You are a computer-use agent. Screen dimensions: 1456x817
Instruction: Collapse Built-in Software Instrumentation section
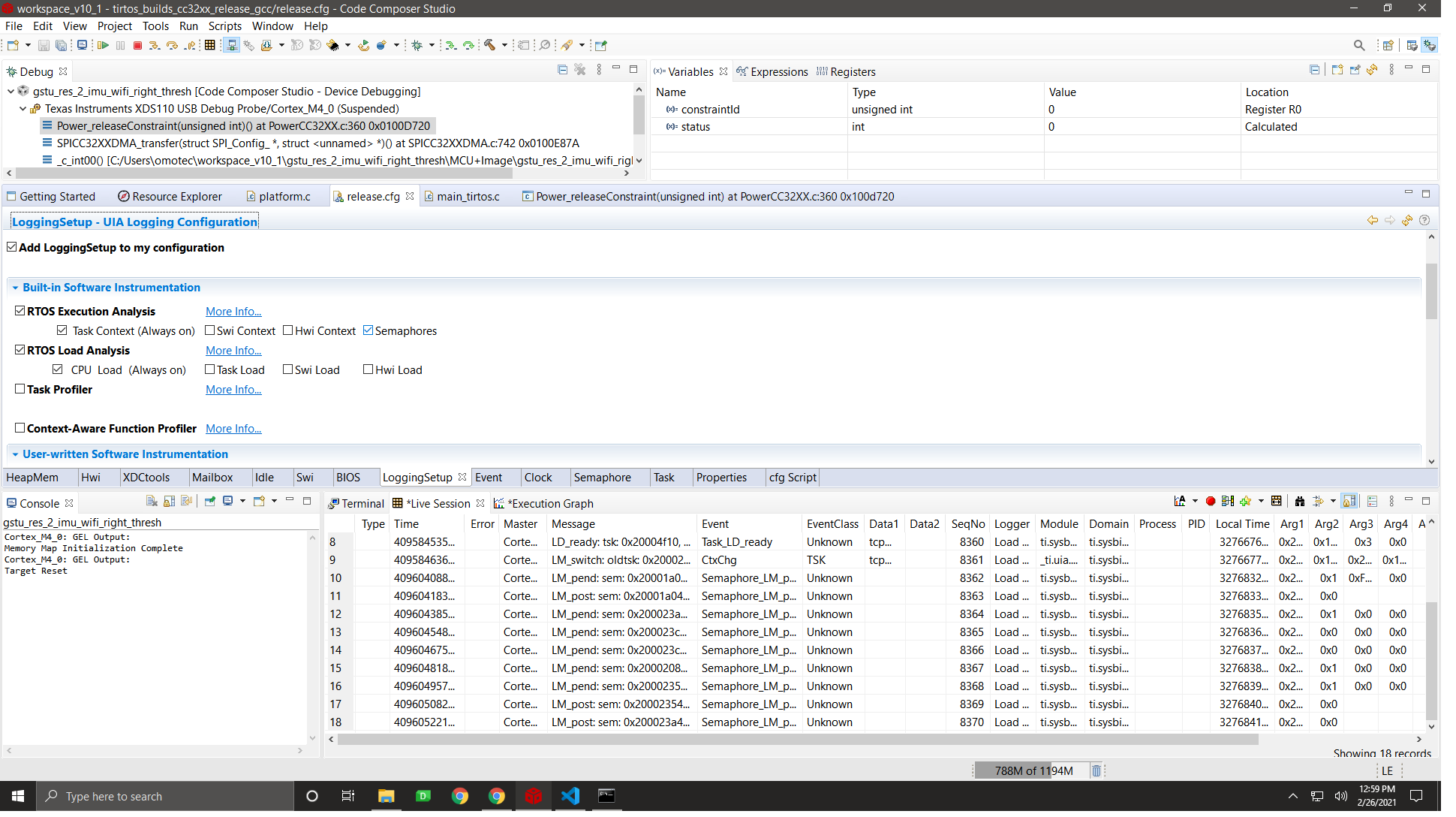pos(15,288)
